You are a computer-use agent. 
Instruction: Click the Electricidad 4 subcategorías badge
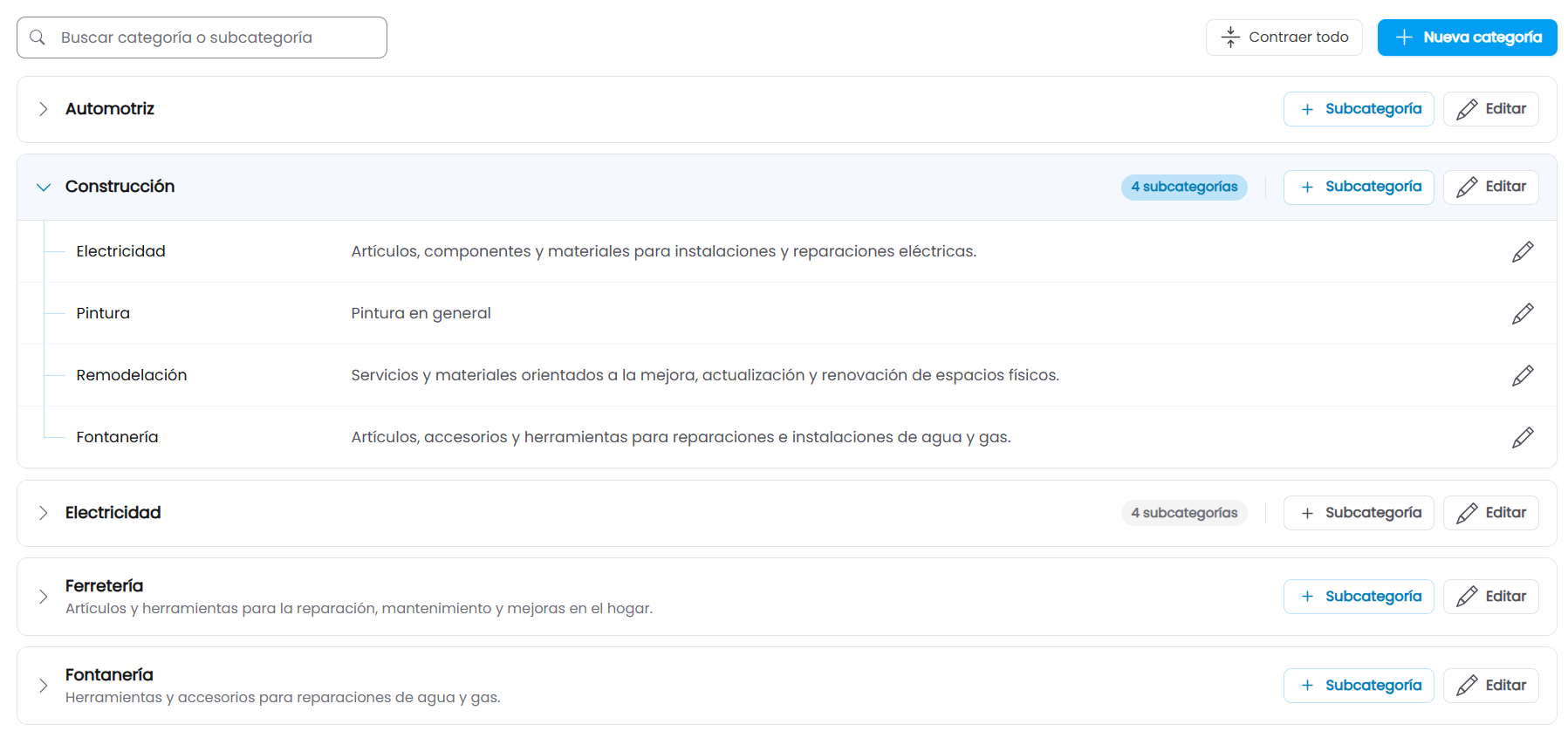pyautogui.click(x=1184, y=513)
